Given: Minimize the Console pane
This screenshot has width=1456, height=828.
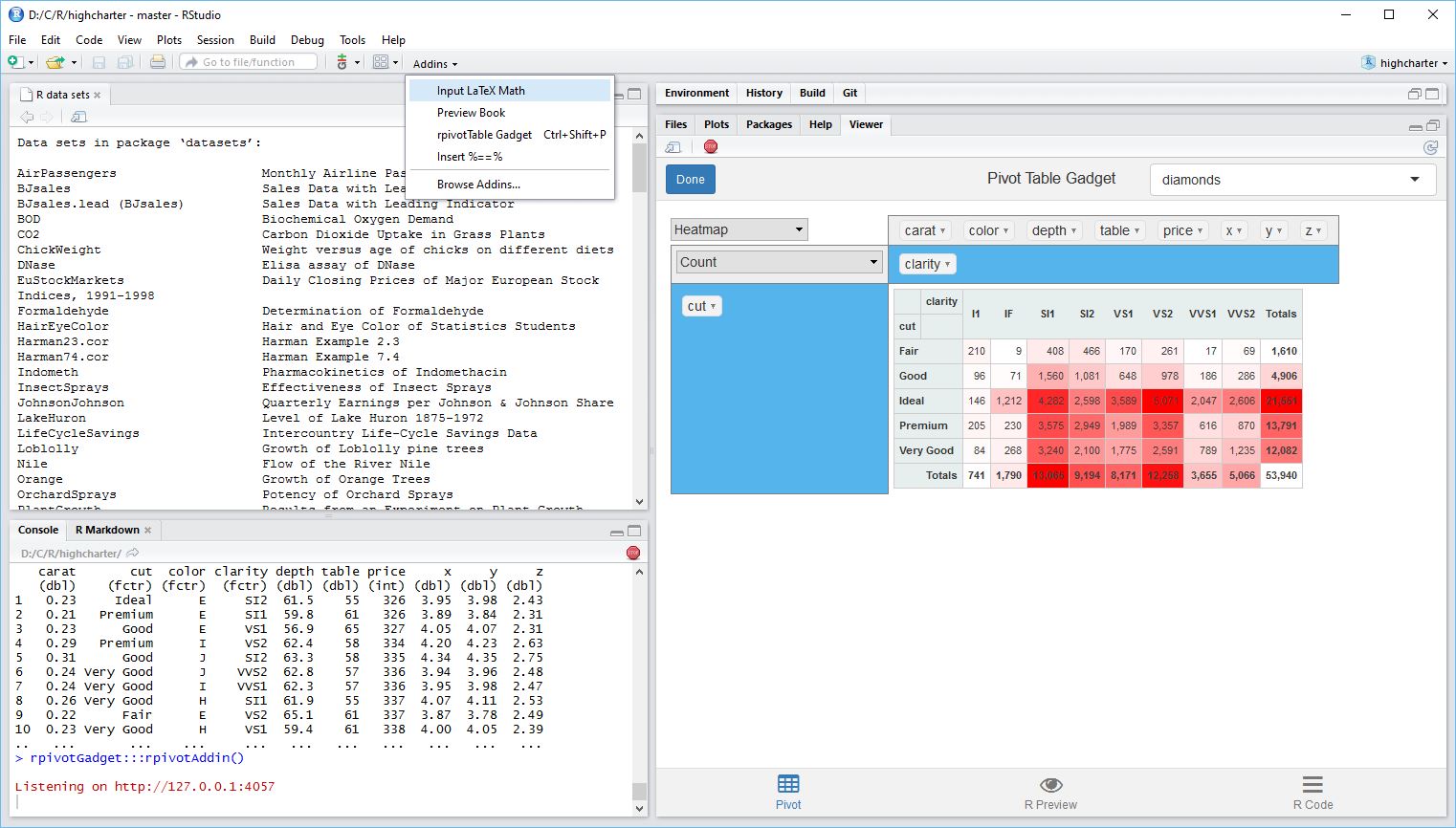Looking at the screenshot, I should click(617, 532).
